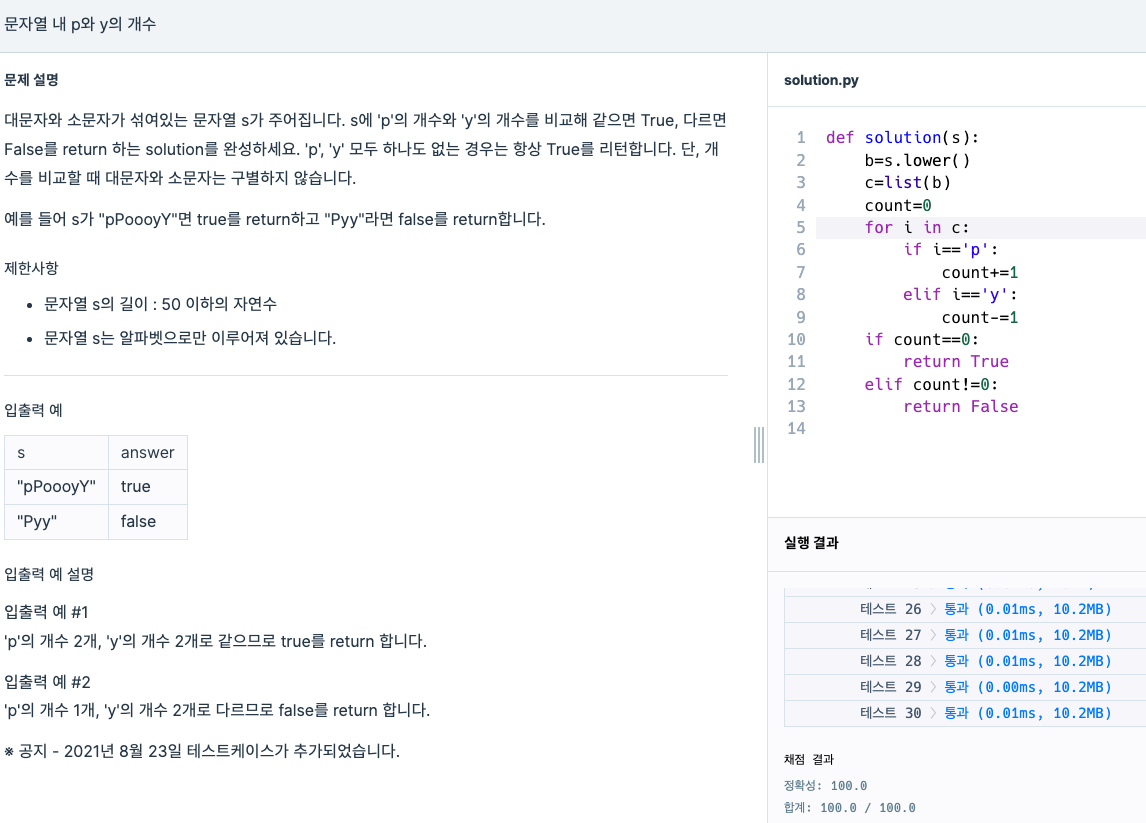The image size is (1146, 823).
Task: Click the 합계: 100.0 / 100.0 text
Action: click(x=849, y=808)
